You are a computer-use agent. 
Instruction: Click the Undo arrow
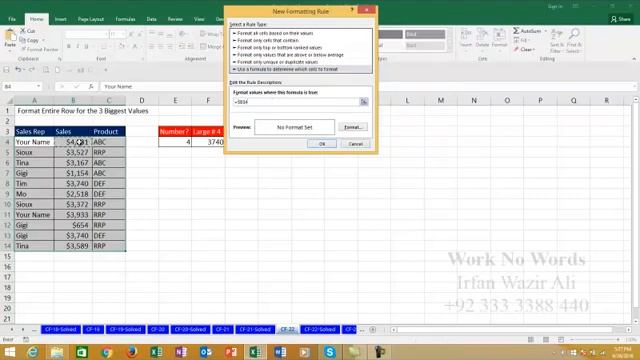pos(18,70)
